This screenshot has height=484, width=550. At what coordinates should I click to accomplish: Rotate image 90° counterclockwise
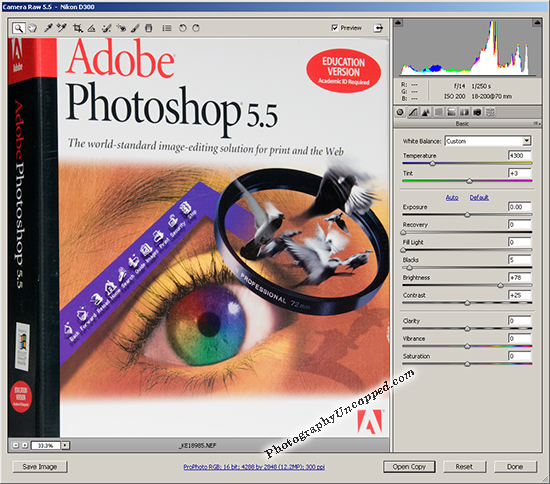(x=182, y=28)
